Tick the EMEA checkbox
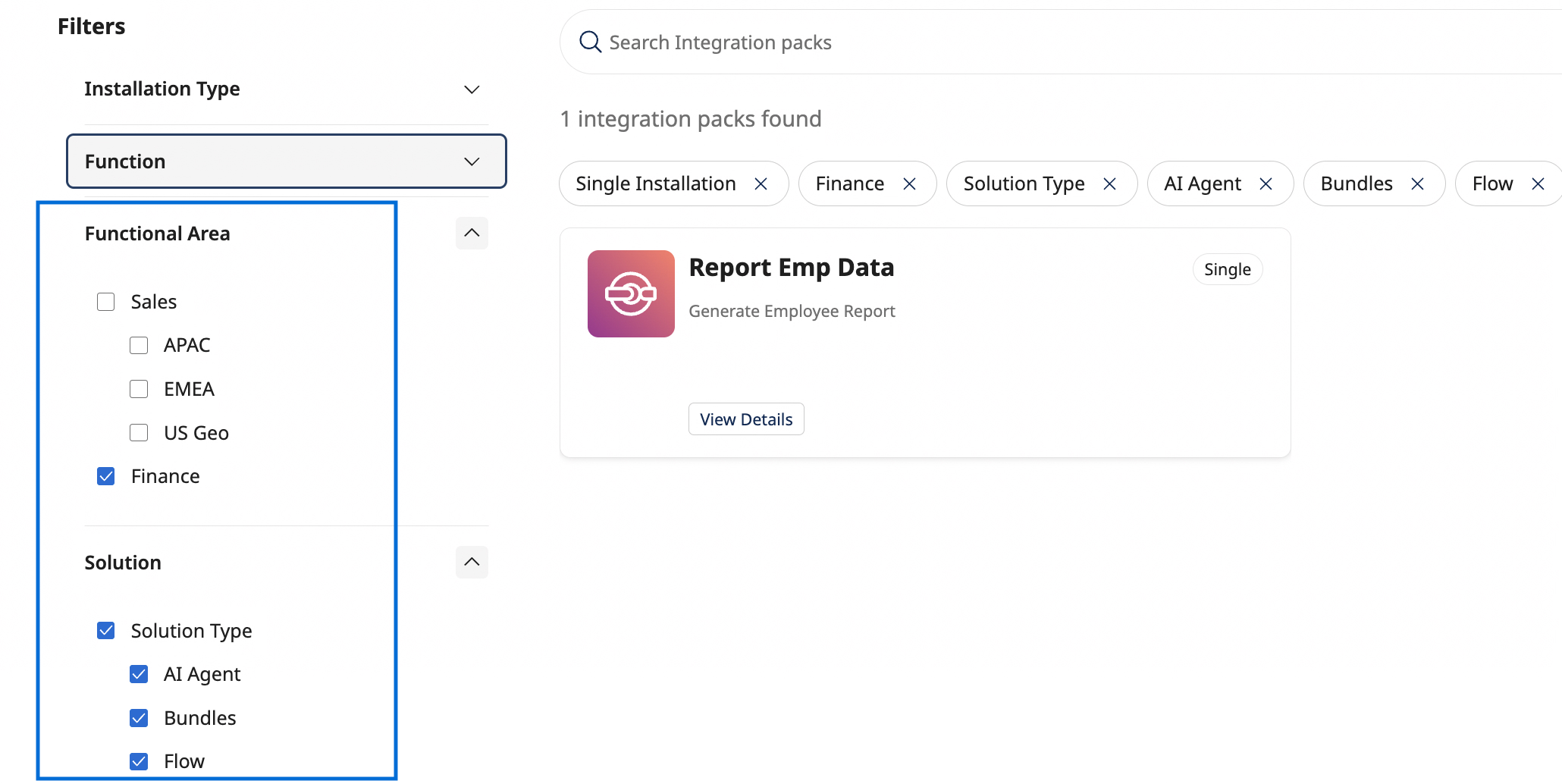Viewport: 1562px width, 784px height. [x=139, y=389]
